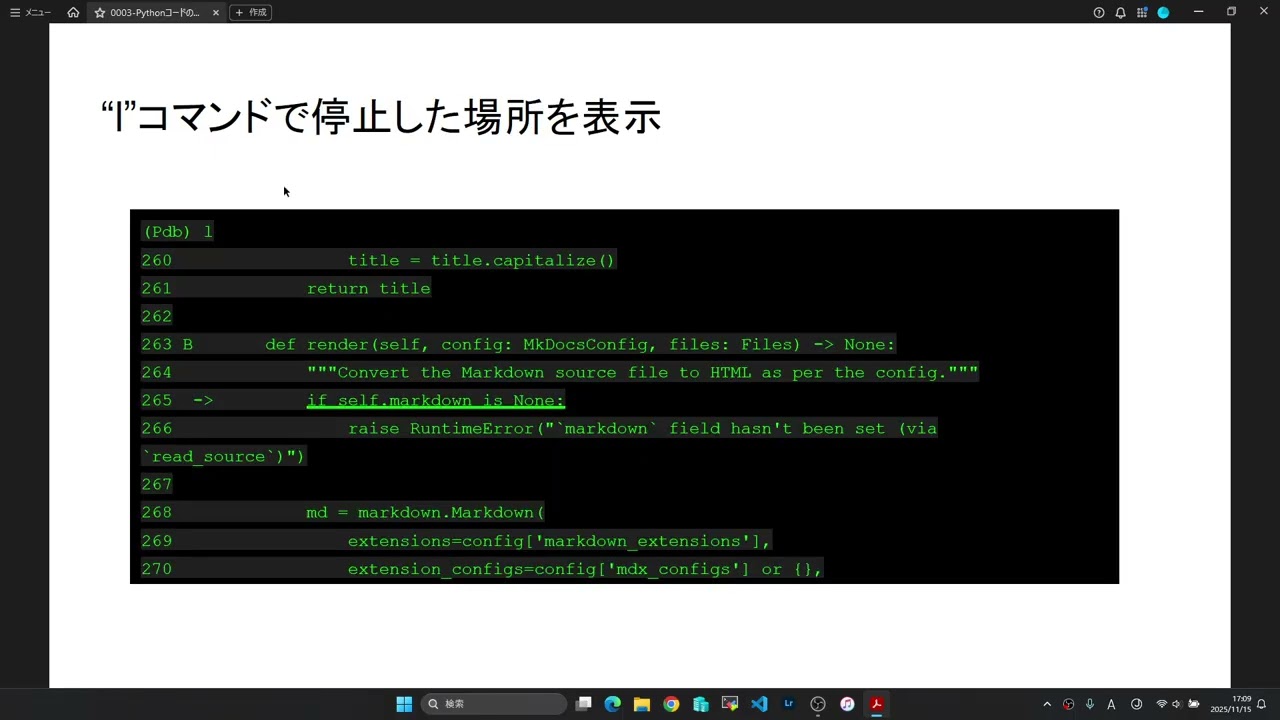Open Acrobat notifications bell
The height and width of the screenshot is (720, 1280).
point(1120,12)
